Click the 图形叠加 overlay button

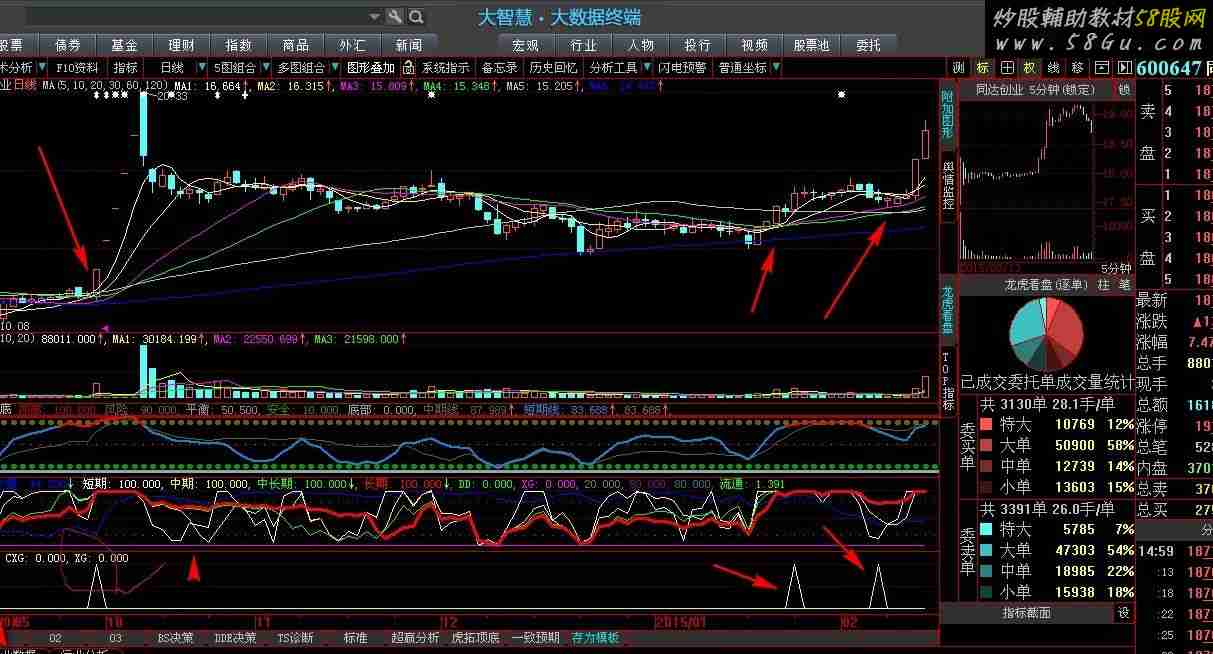[371, 68]
